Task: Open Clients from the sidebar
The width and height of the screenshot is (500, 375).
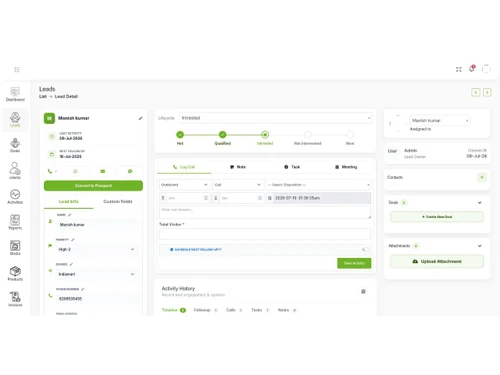Action: tap(15, 171)
